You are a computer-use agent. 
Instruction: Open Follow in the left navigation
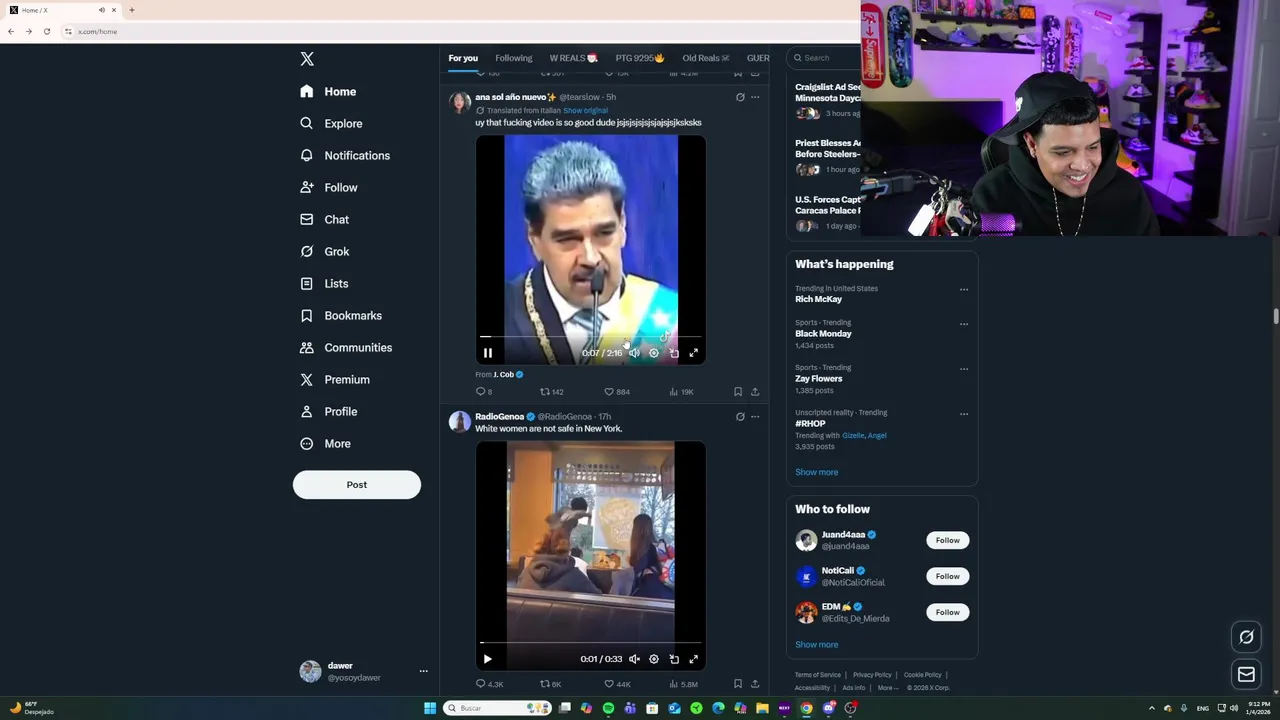[x=328, y=187]
